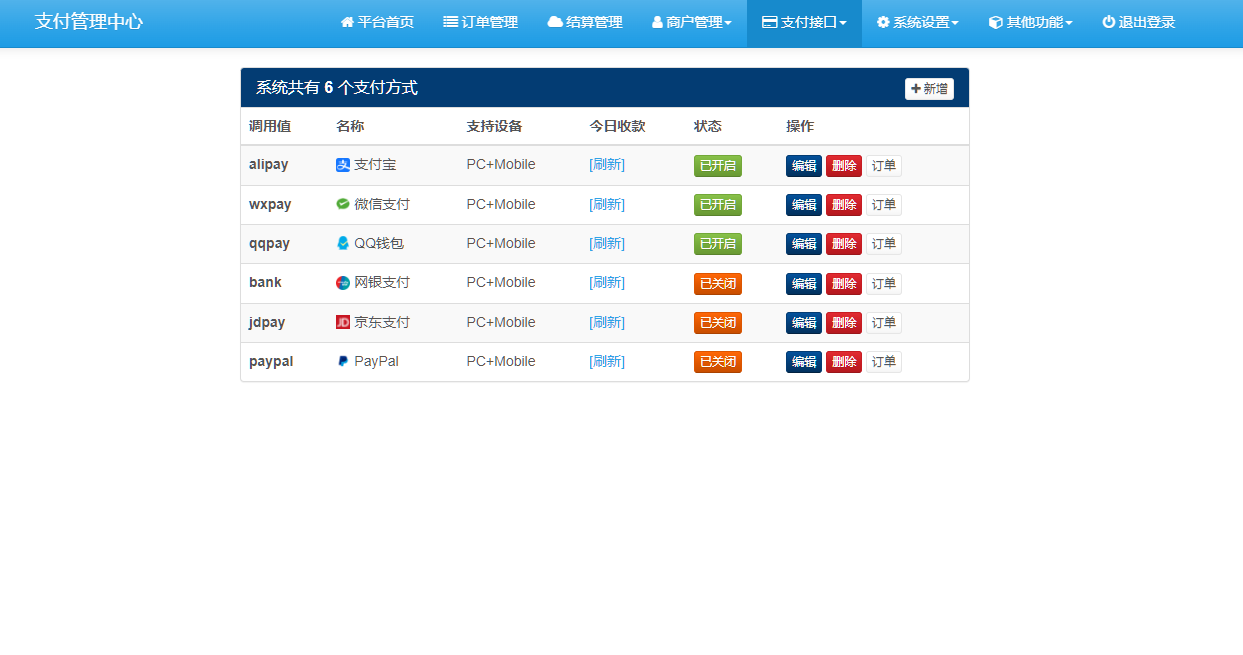Image resolution: width=1243 pixels, height=655 pixels.
Task: Click the 系统共有 6 个支付方式 heading
Action: coord(337,88)
